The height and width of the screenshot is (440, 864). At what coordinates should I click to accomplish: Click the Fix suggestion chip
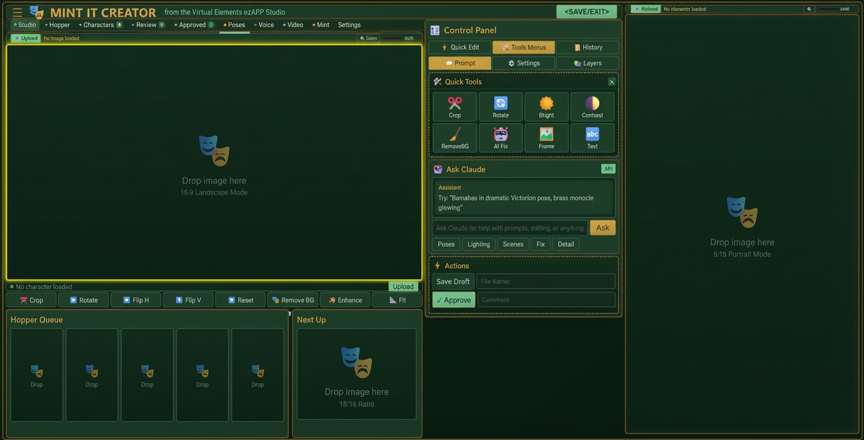click(541, 245)
